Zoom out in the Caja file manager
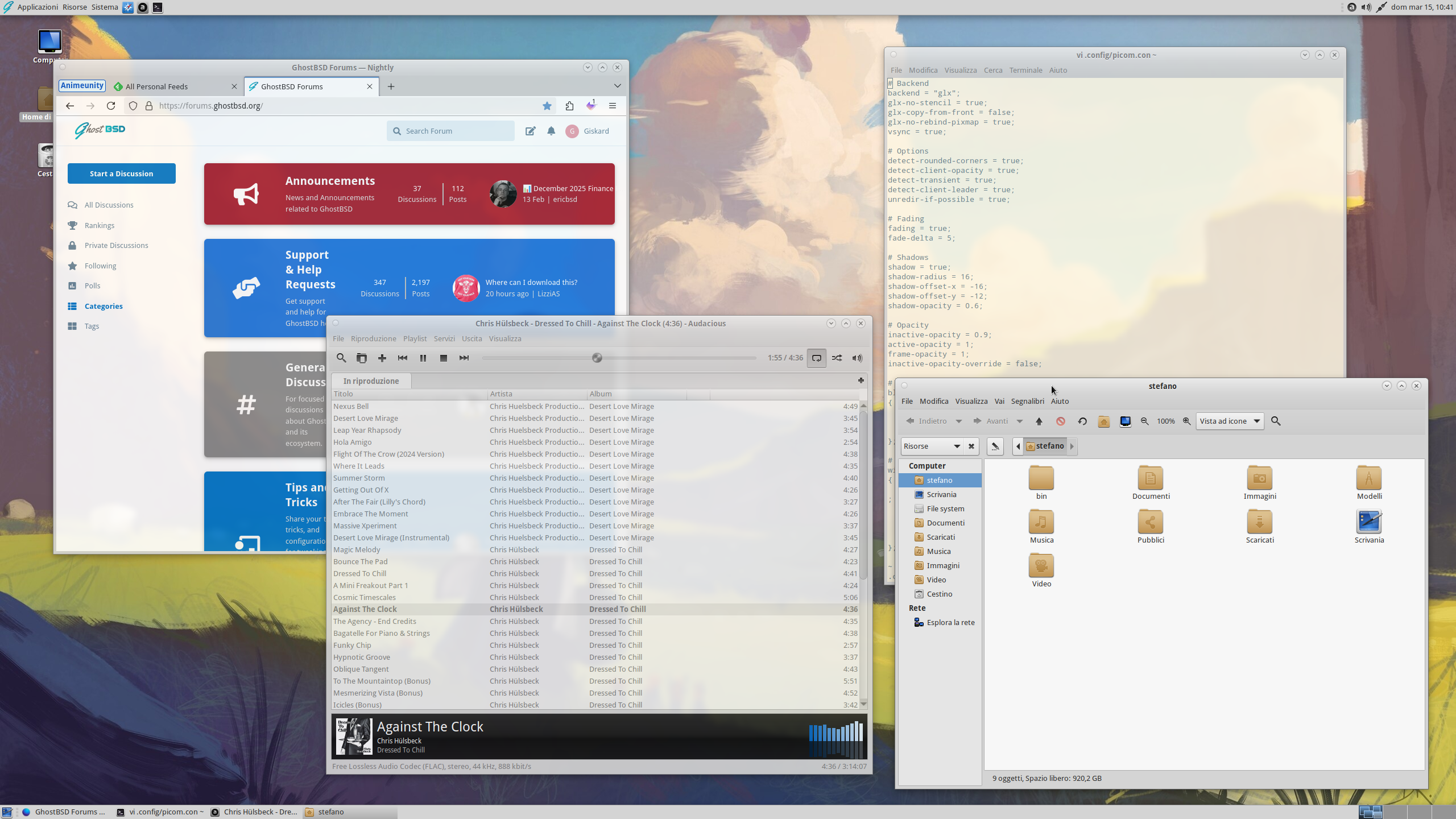1456x819 pixels. 1144,421
